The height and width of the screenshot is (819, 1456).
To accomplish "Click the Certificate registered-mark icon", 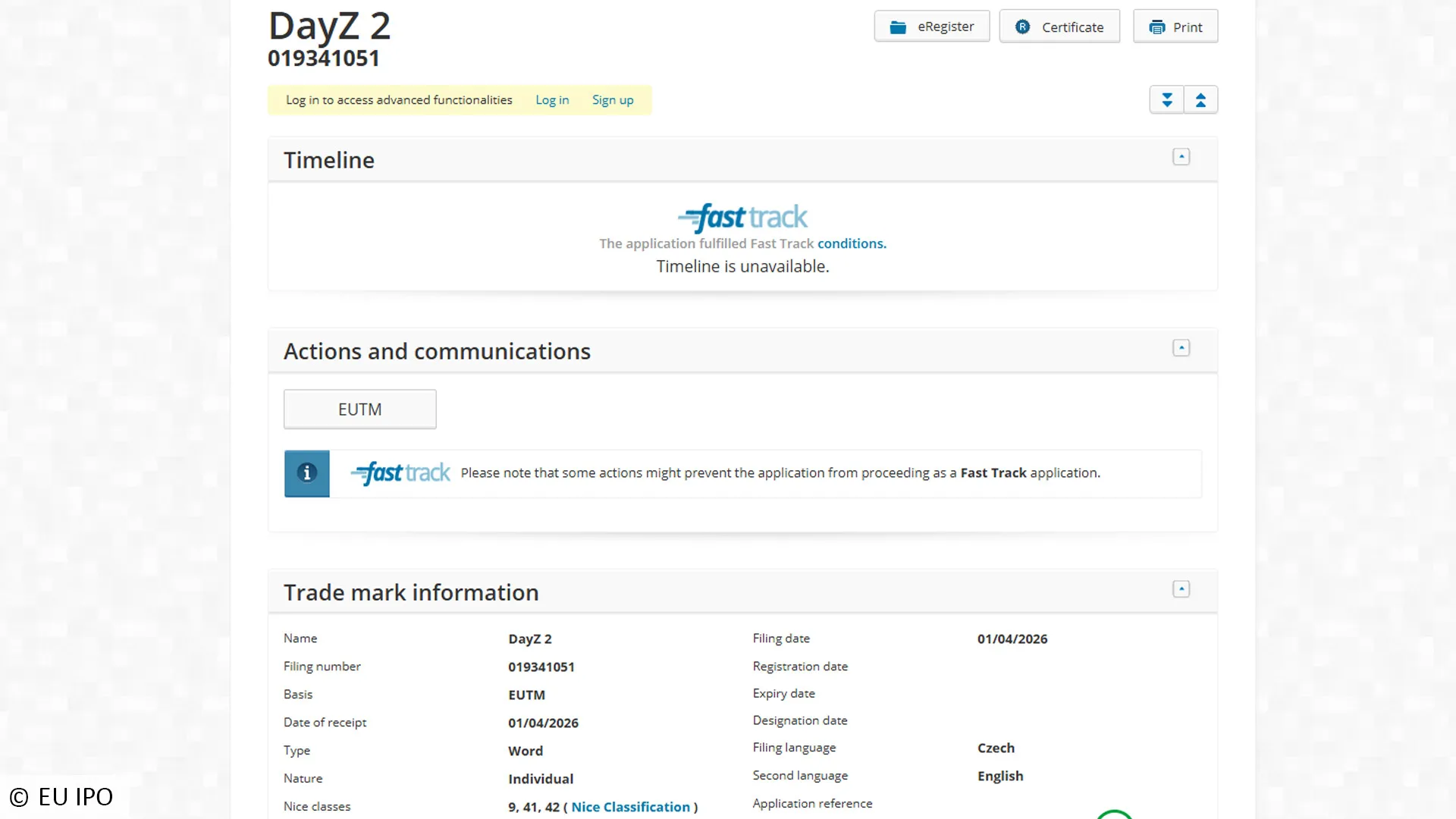I will point(1022,27).
